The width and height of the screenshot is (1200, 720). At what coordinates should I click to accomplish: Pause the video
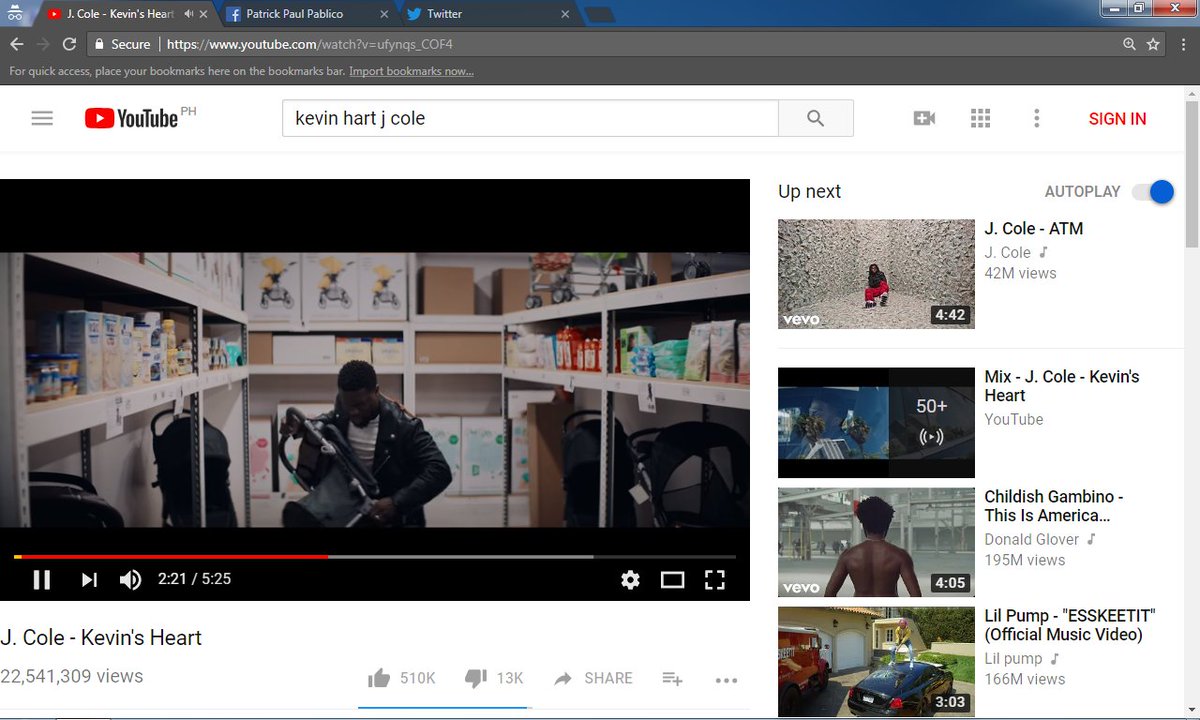coord(41,579)
